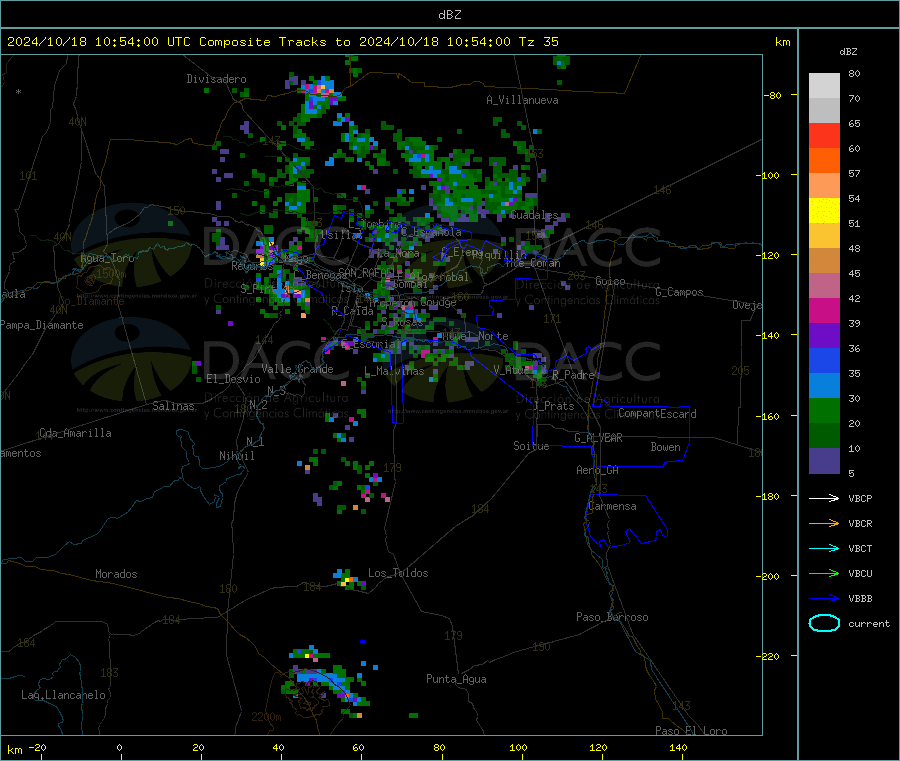Click the 'Salinas' map label
The image size is (900, 761).
point(173,406)
